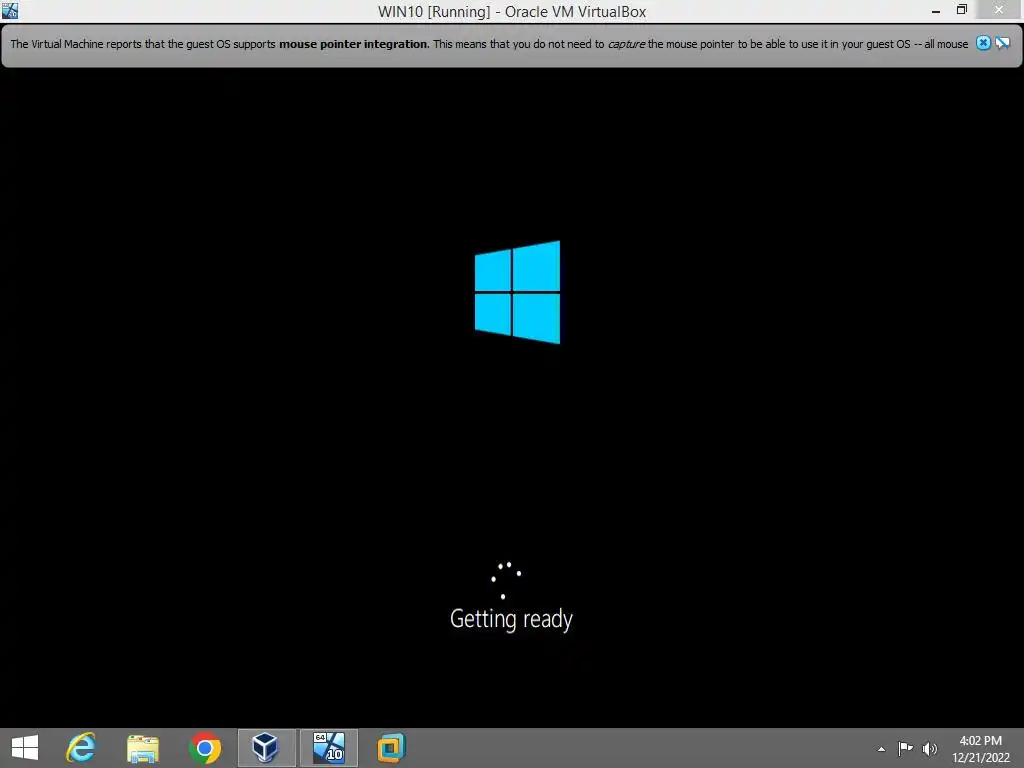Image resolution: width=1024 pixels, height=768 pixels.
Task: Switch to VirtualBox Manager taskbar icon
Action: pyautogui.click(x=266, y=748)
